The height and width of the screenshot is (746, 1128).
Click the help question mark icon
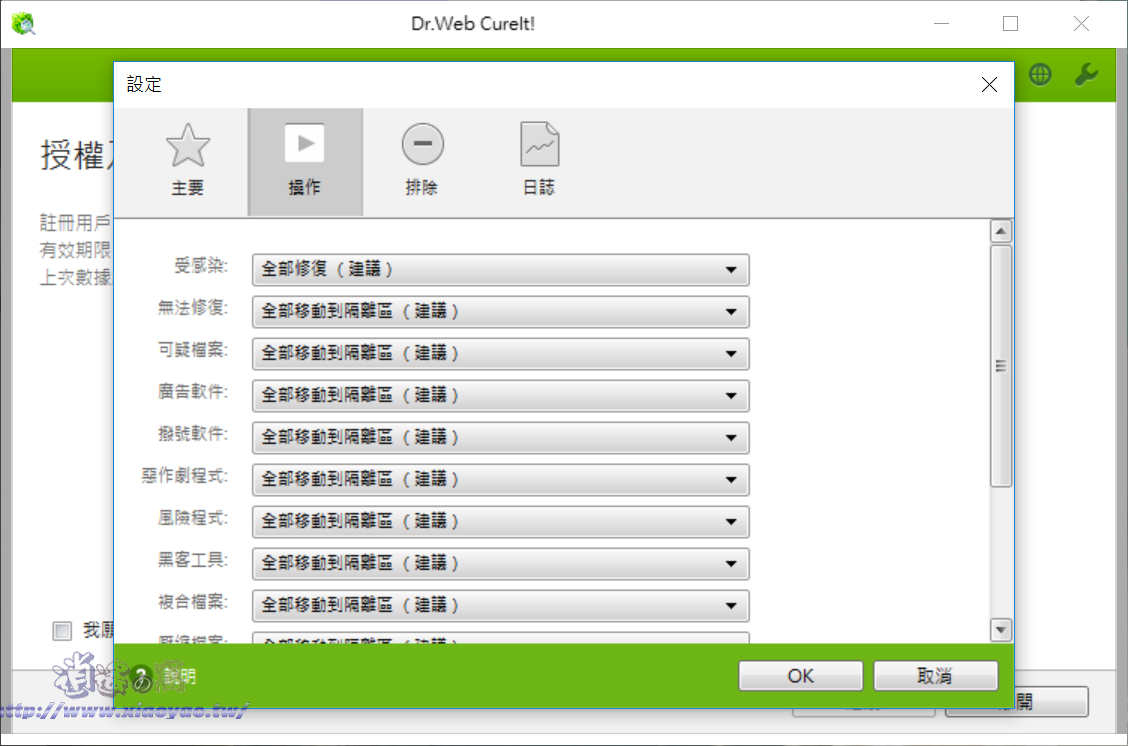141,676
